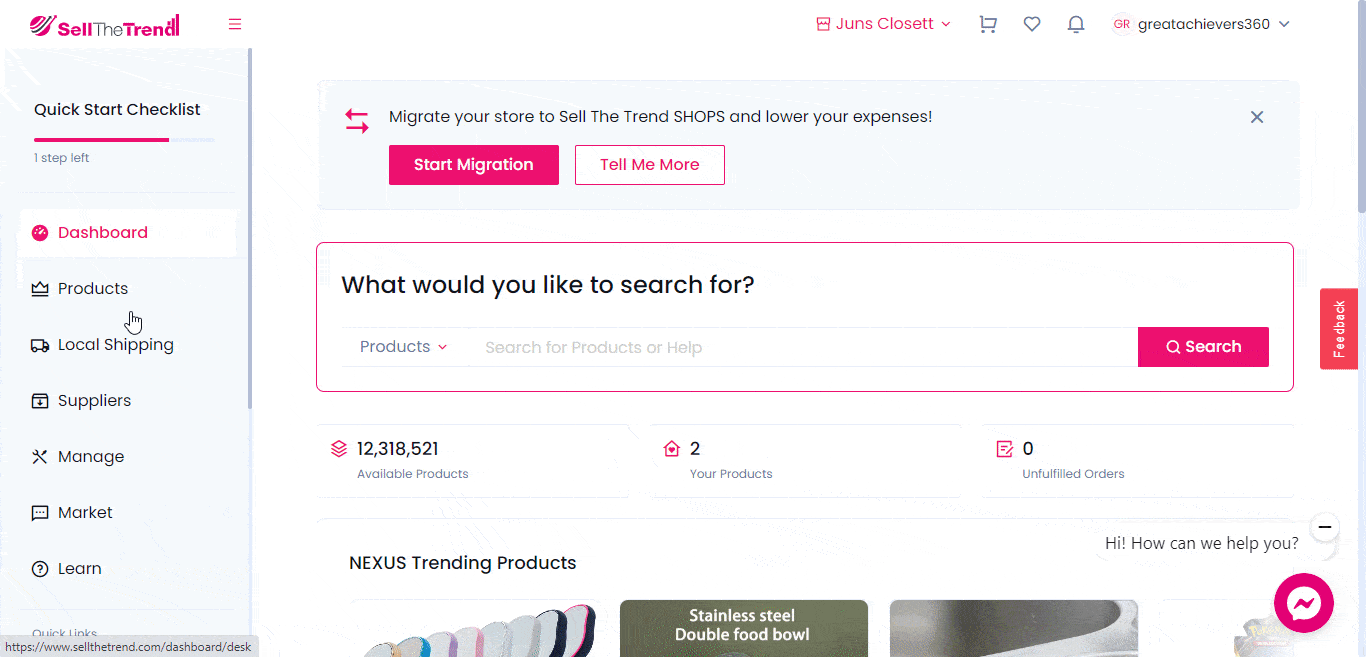Expand the Juns Closett store dropdown
Viewport: 1366px width, 657px height.
(x=884, y=24)
